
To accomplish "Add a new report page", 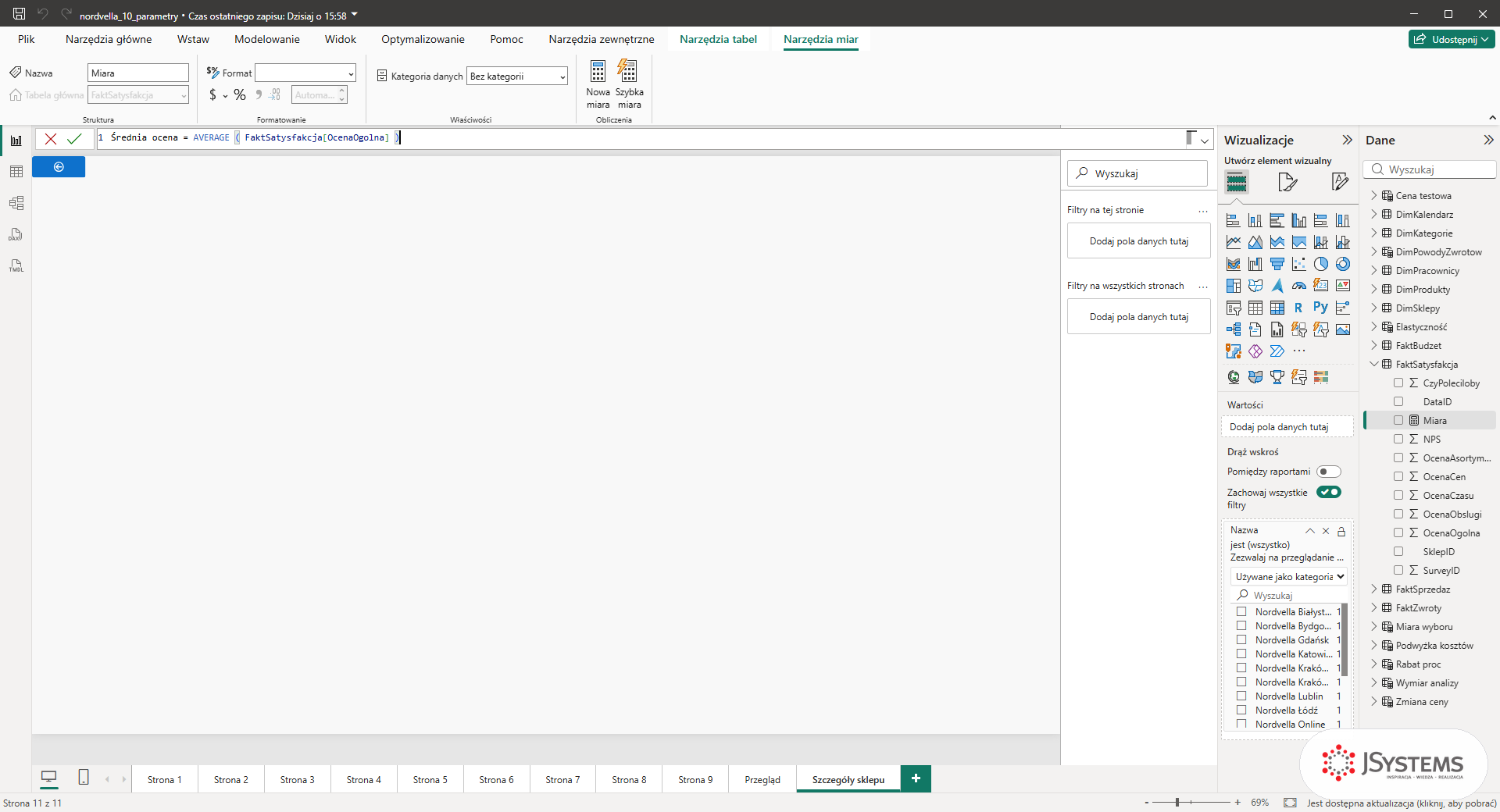I will (x=916, y=778).
